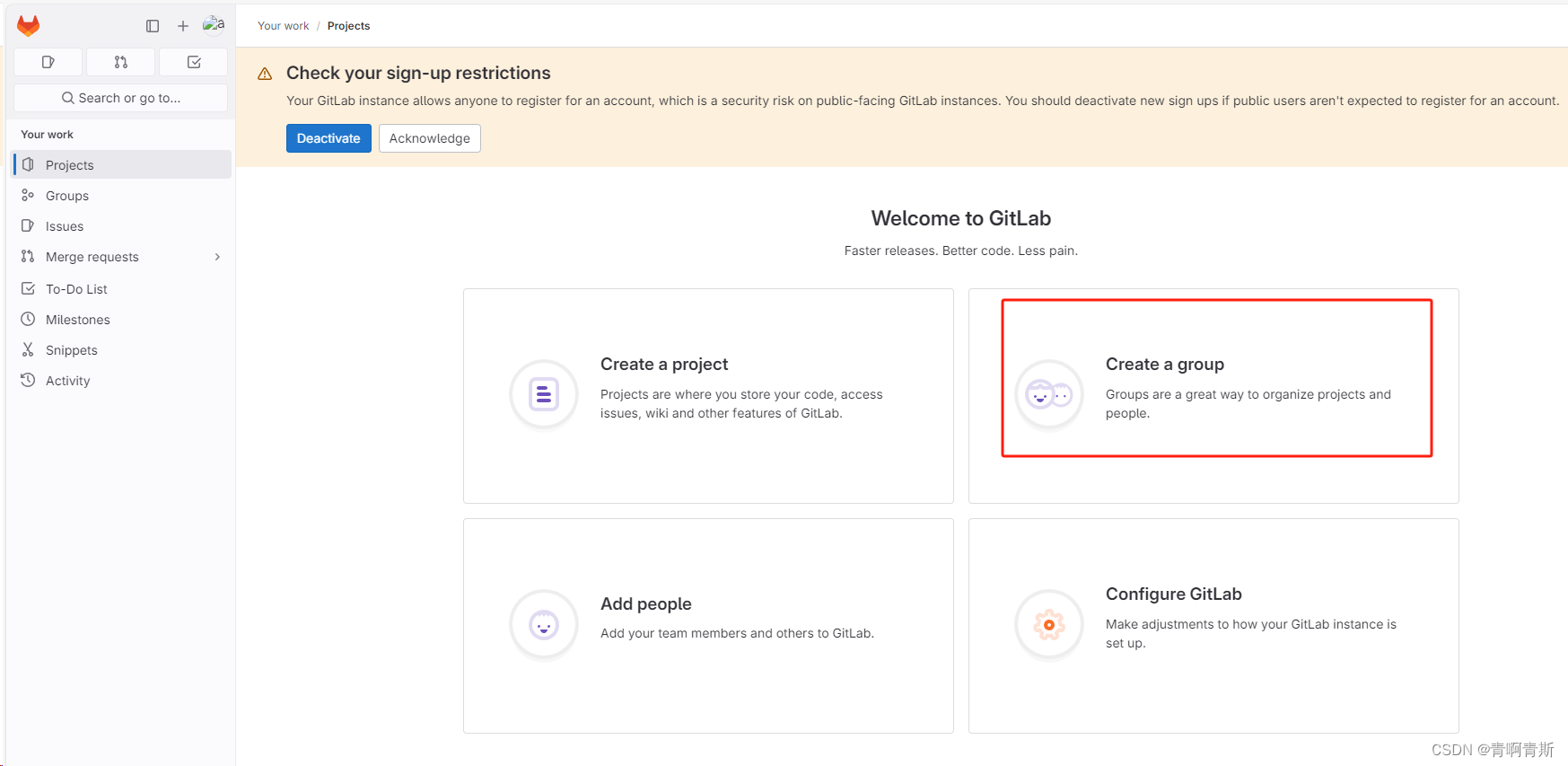This screenshot has height=766, width=1568.
Task: Click the Faster releases tagline text
Action: pyautogui.click(x=961, y=251)
